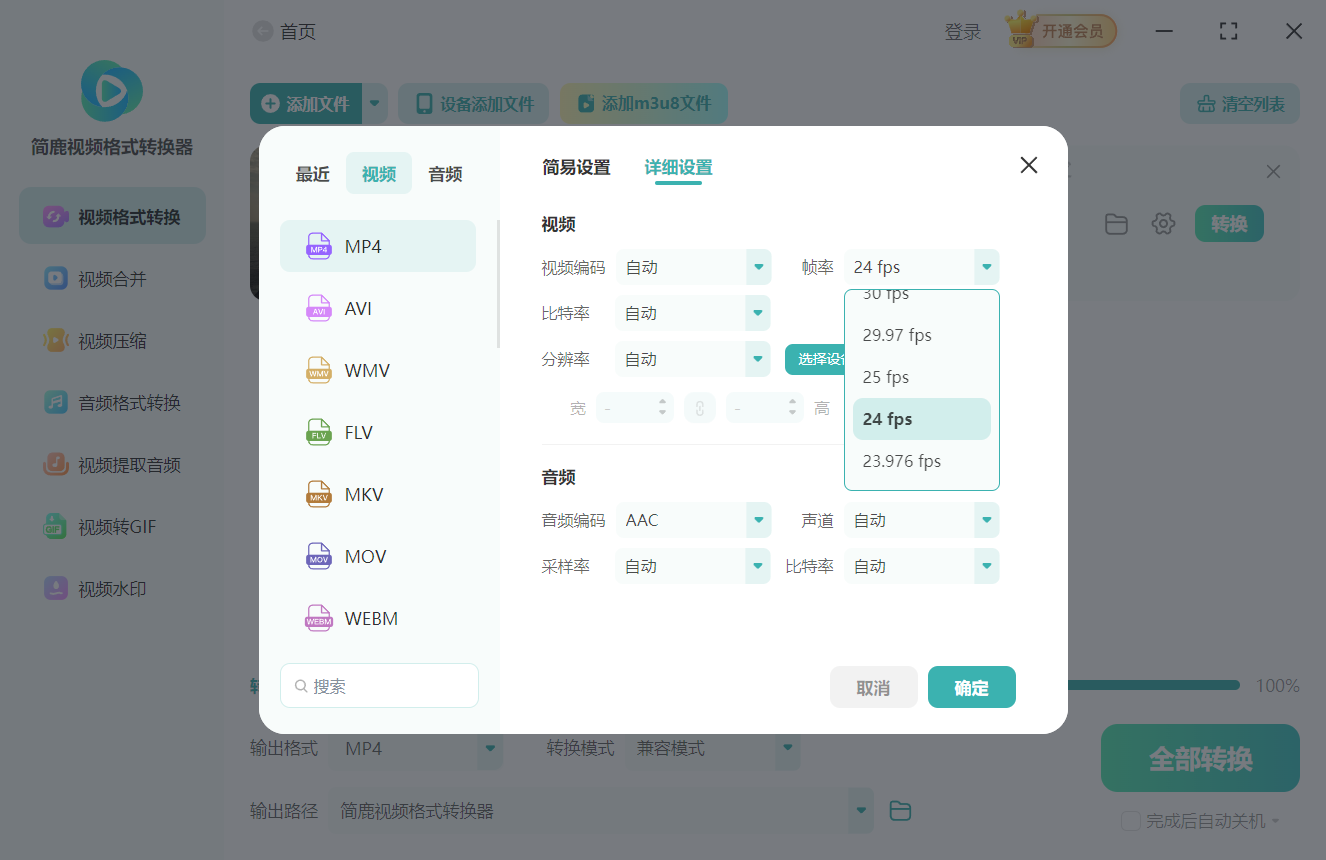
Task: Confirm with the 确定 button
Action: (x=971, y=687)
